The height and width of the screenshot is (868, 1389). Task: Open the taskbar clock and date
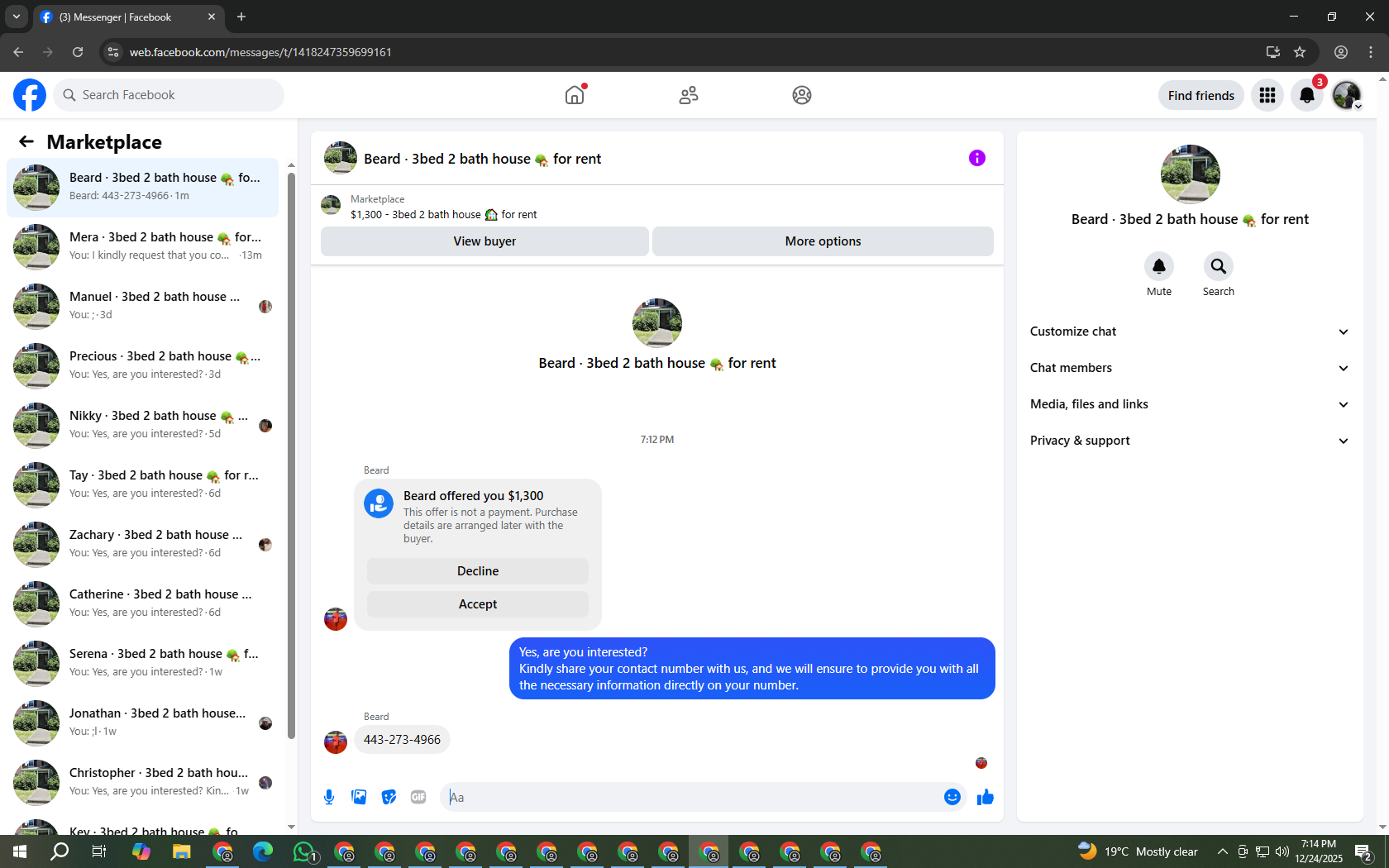1319,851
